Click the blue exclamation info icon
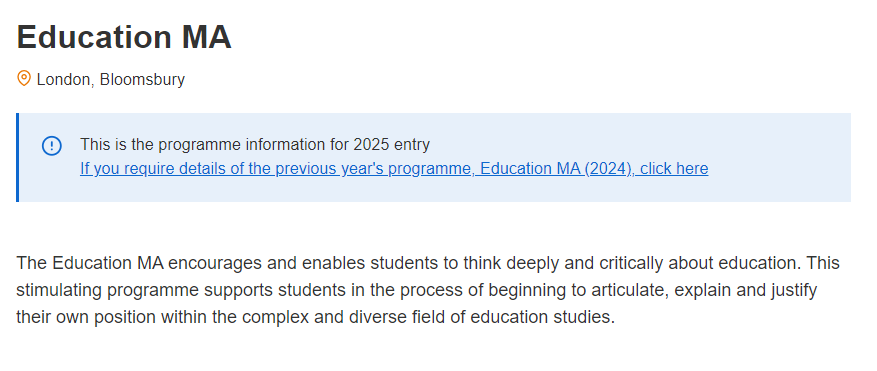 51,146
